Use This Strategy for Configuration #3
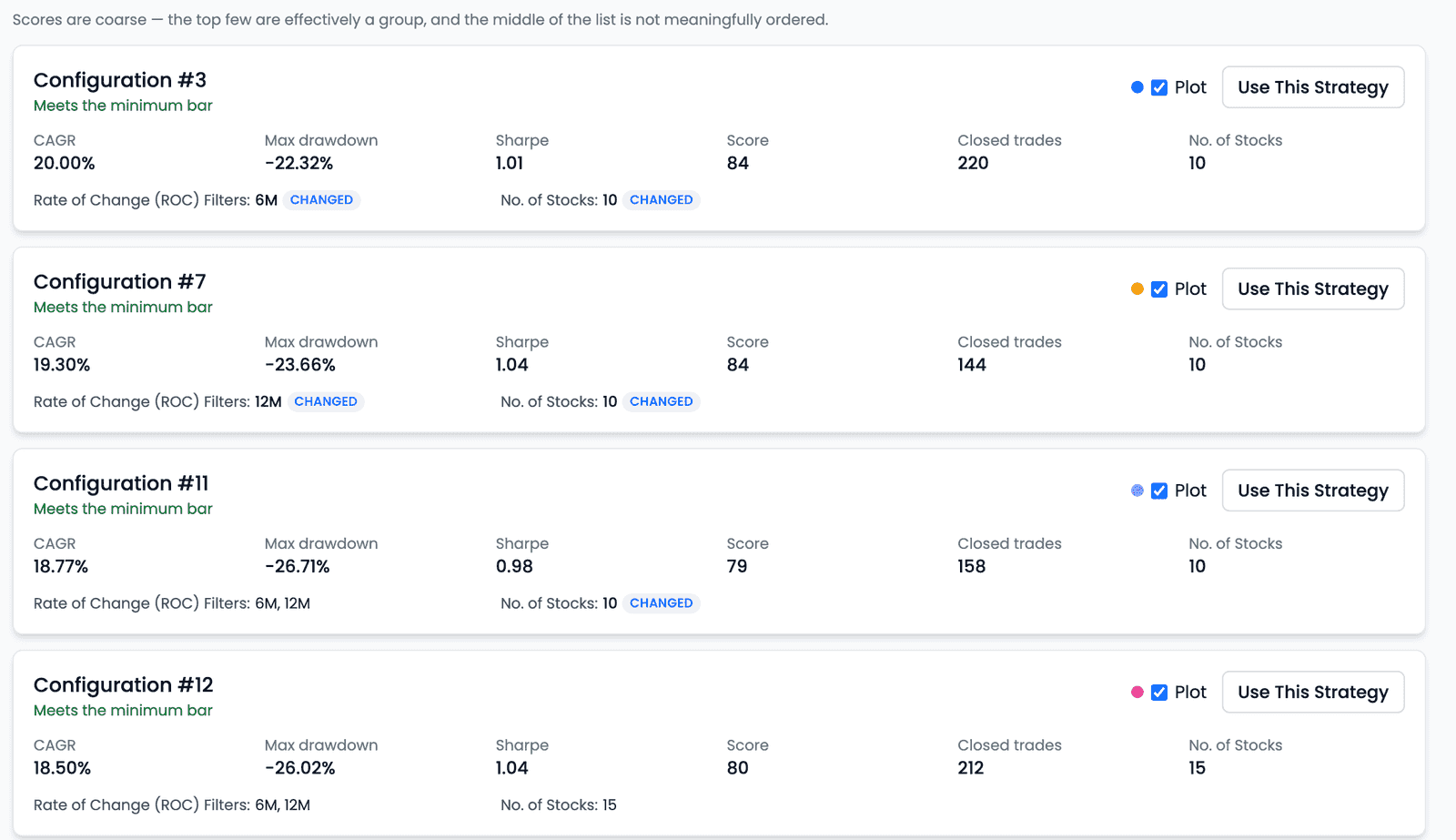This screenshot has width=1456, height=840. tap(1313, 87)
